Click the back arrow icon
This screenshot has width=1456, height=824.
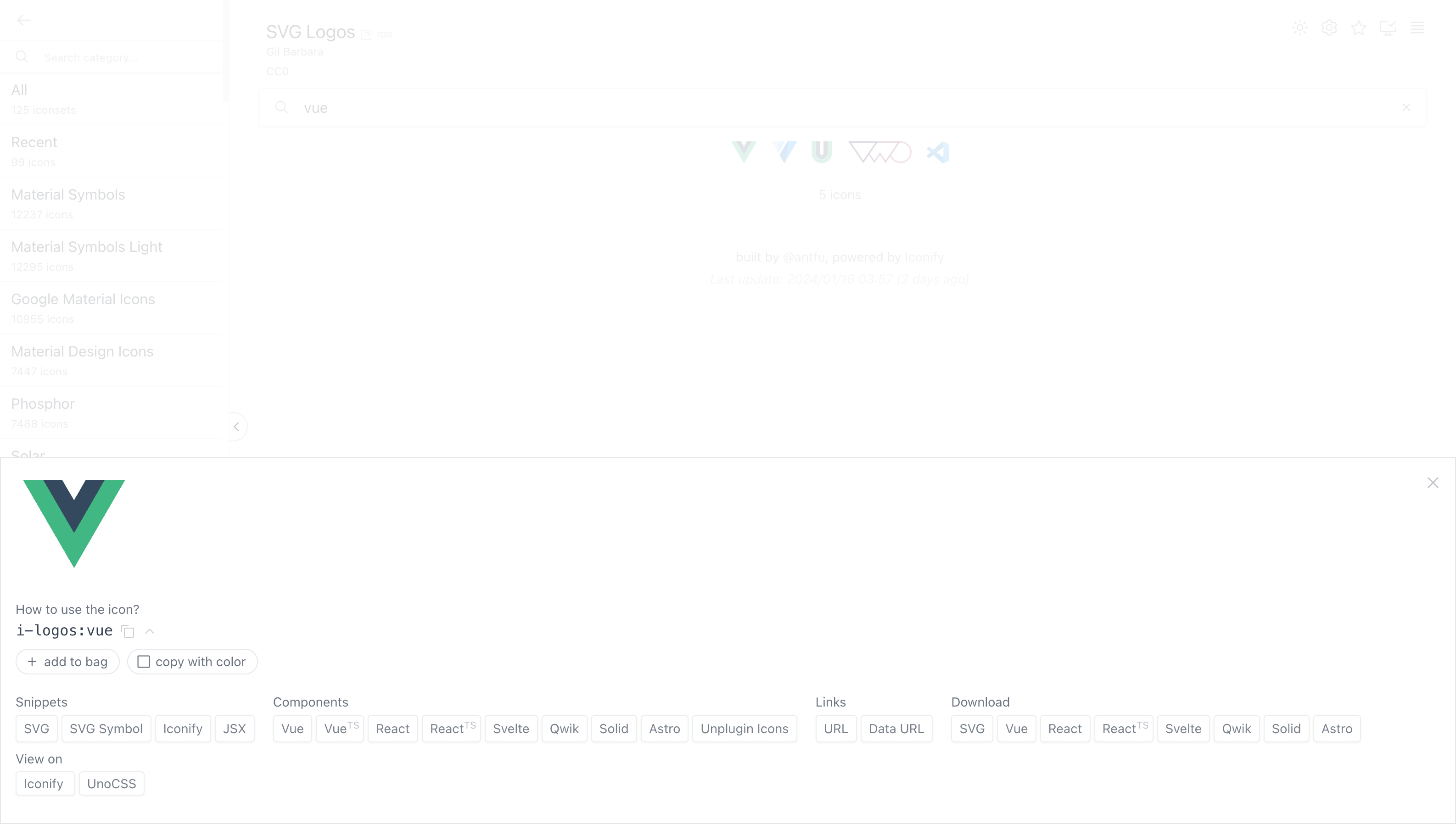[24, 20]
